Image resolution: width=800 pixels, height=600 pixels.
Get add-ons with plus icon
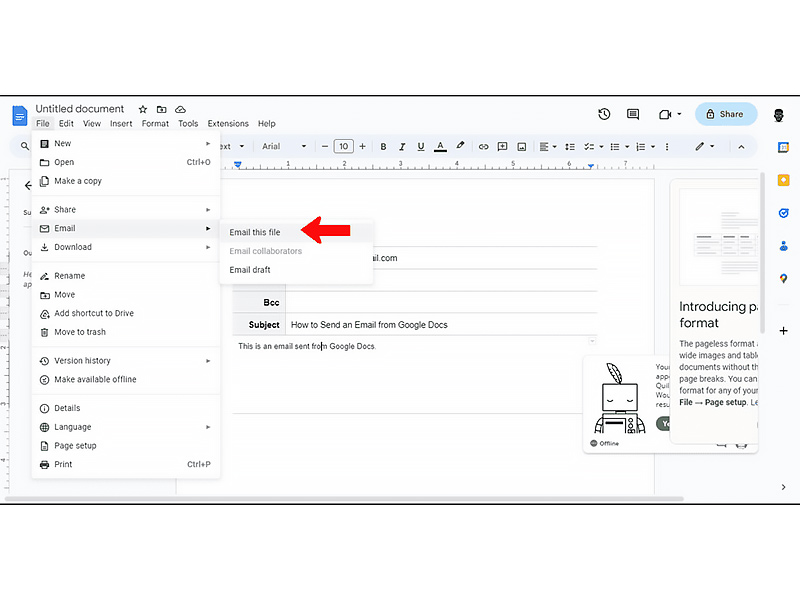pyautogui.click(x=783, y=331)
